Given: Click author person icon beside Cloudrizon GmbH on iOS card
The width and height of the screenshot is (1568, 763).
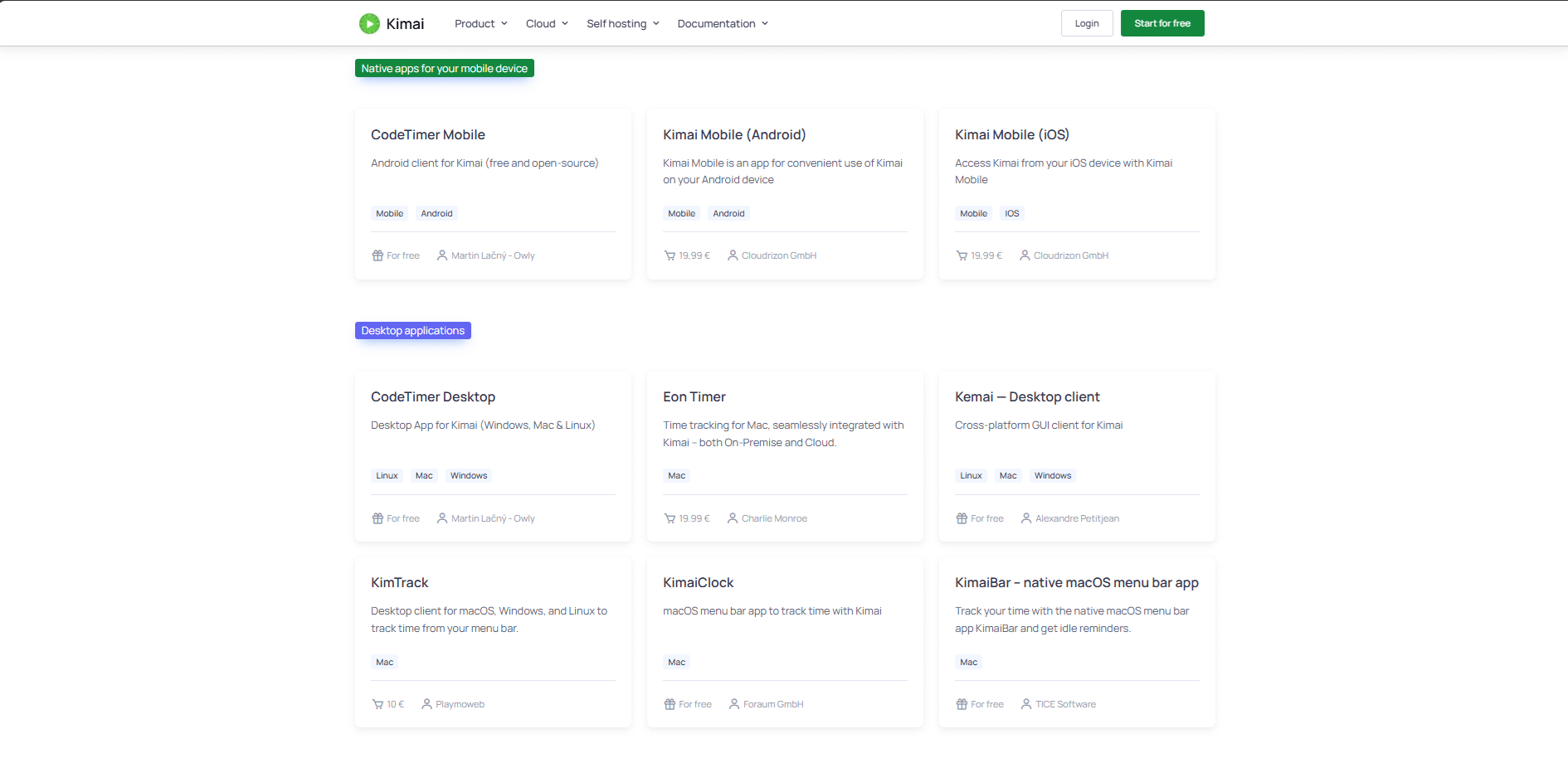Looking at the screenshot, I should coord(1025,255).
